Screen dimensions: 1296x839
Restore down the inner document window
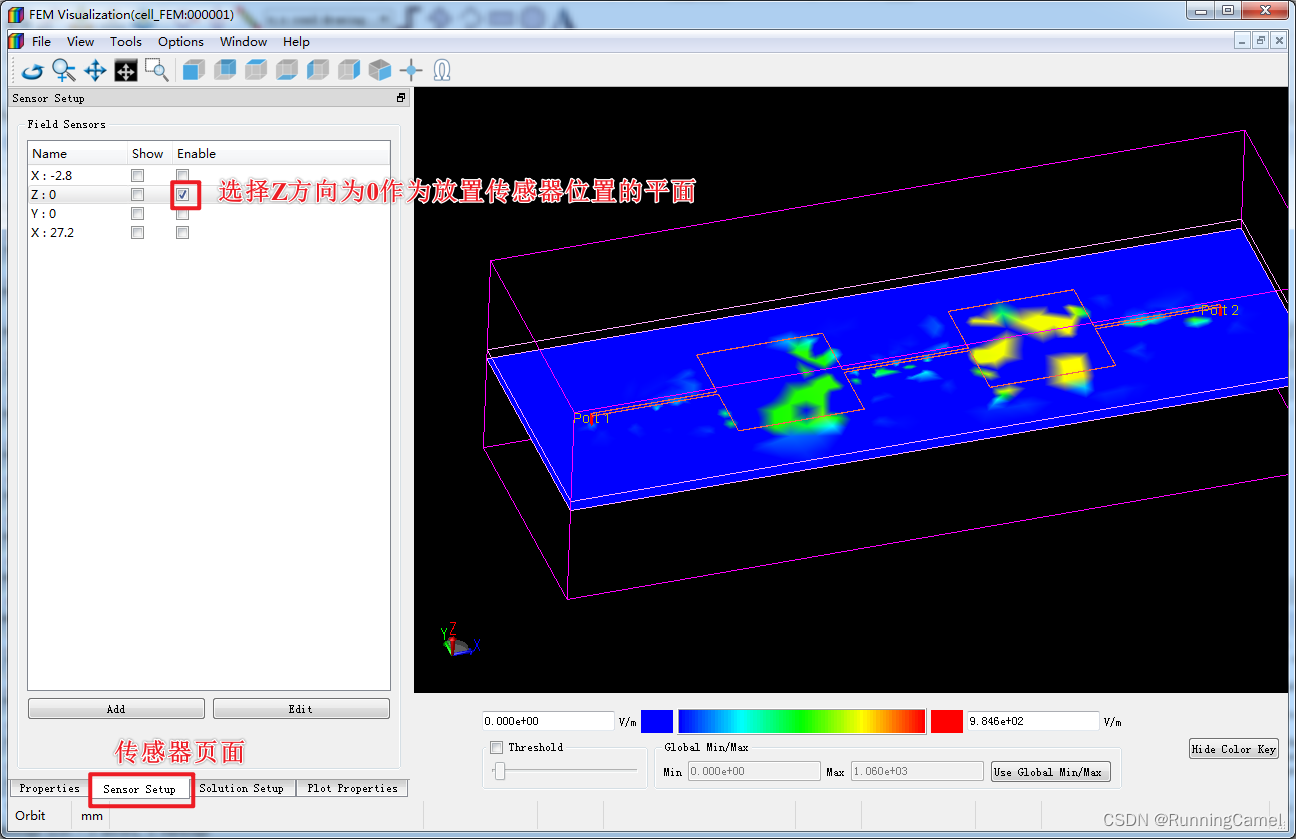[x=1261, y=41]
